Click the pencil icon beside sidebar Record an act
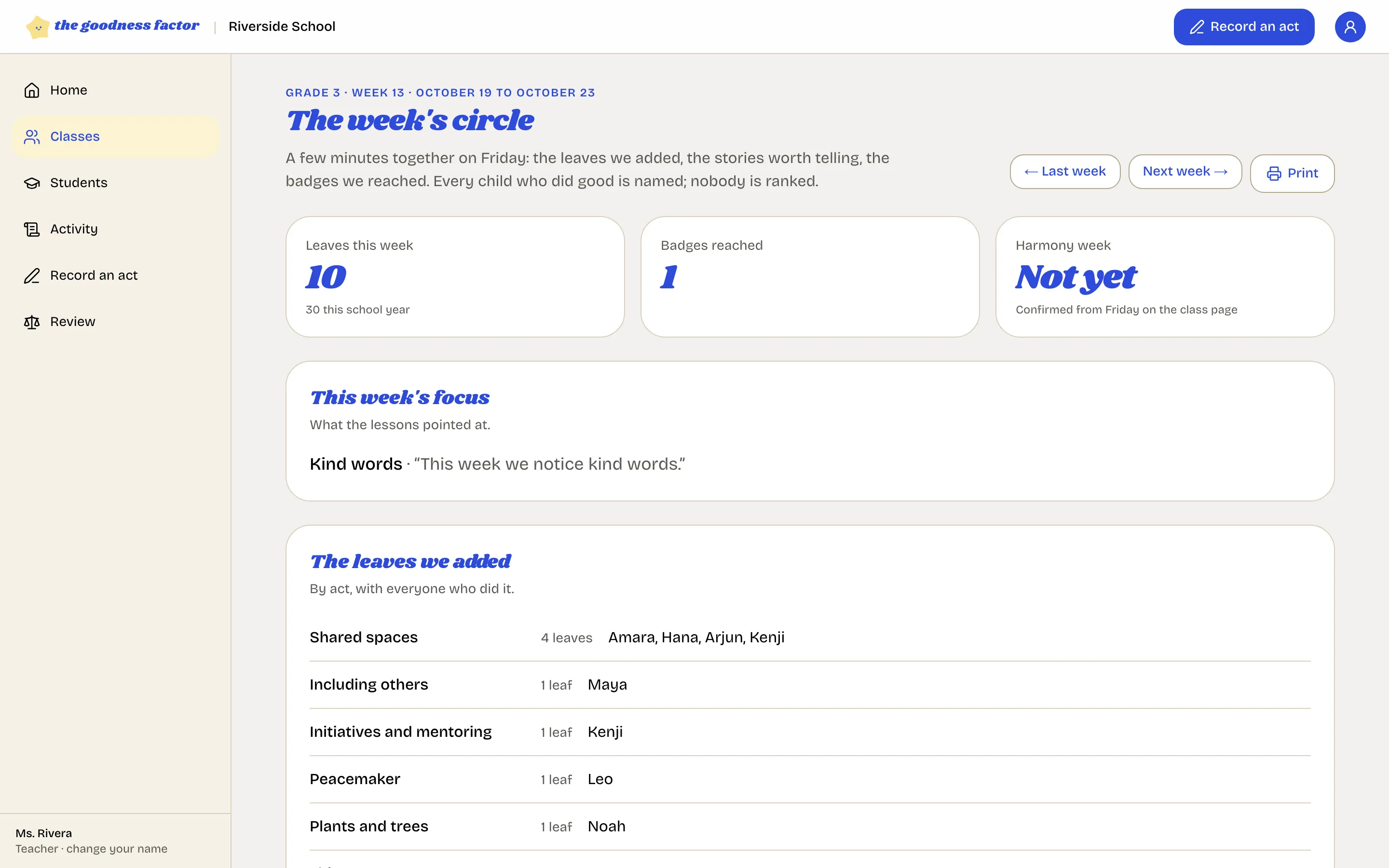Screen dimensions: 1389x868 31,275
